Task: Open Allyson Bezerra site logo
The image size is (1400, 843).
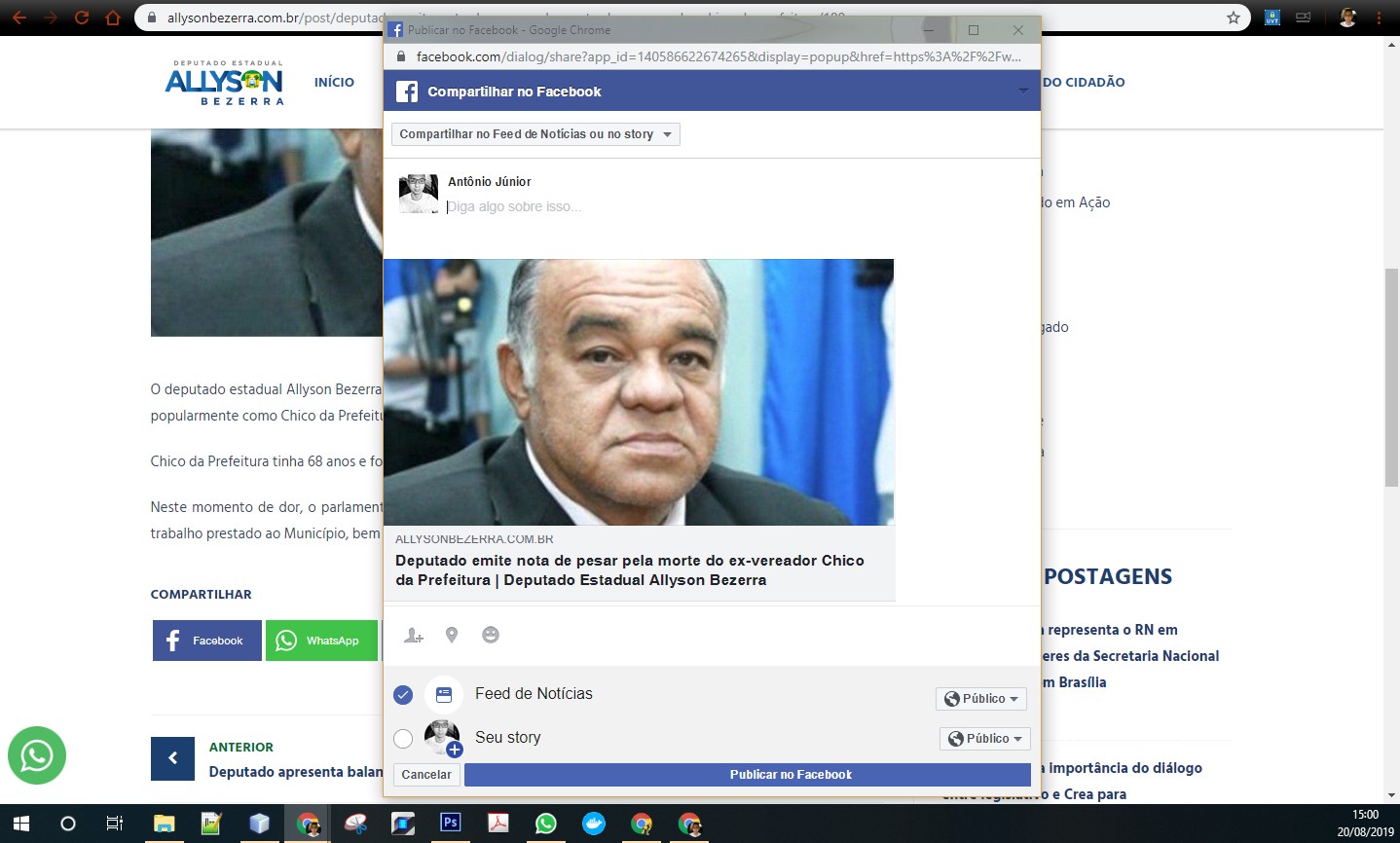Action: (225, 82)
